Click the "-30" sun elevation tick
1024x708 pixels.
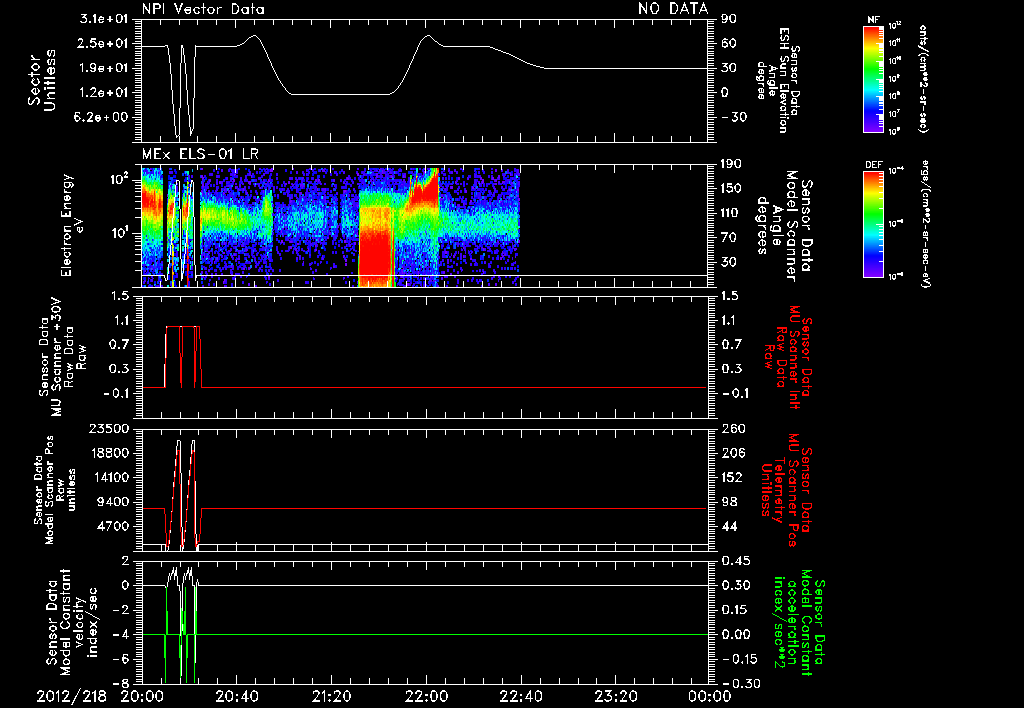[x=734, y=118]
